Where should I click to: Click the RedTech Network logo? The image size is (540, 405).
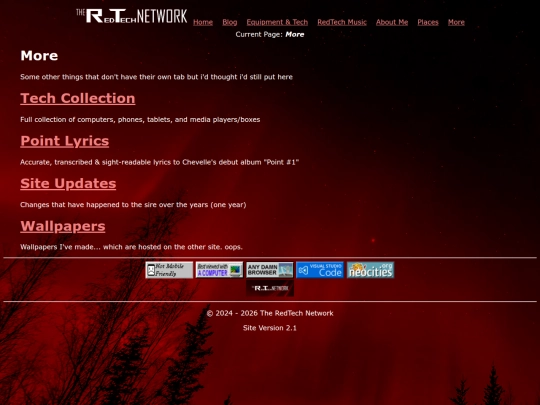(x=132, y=16)
